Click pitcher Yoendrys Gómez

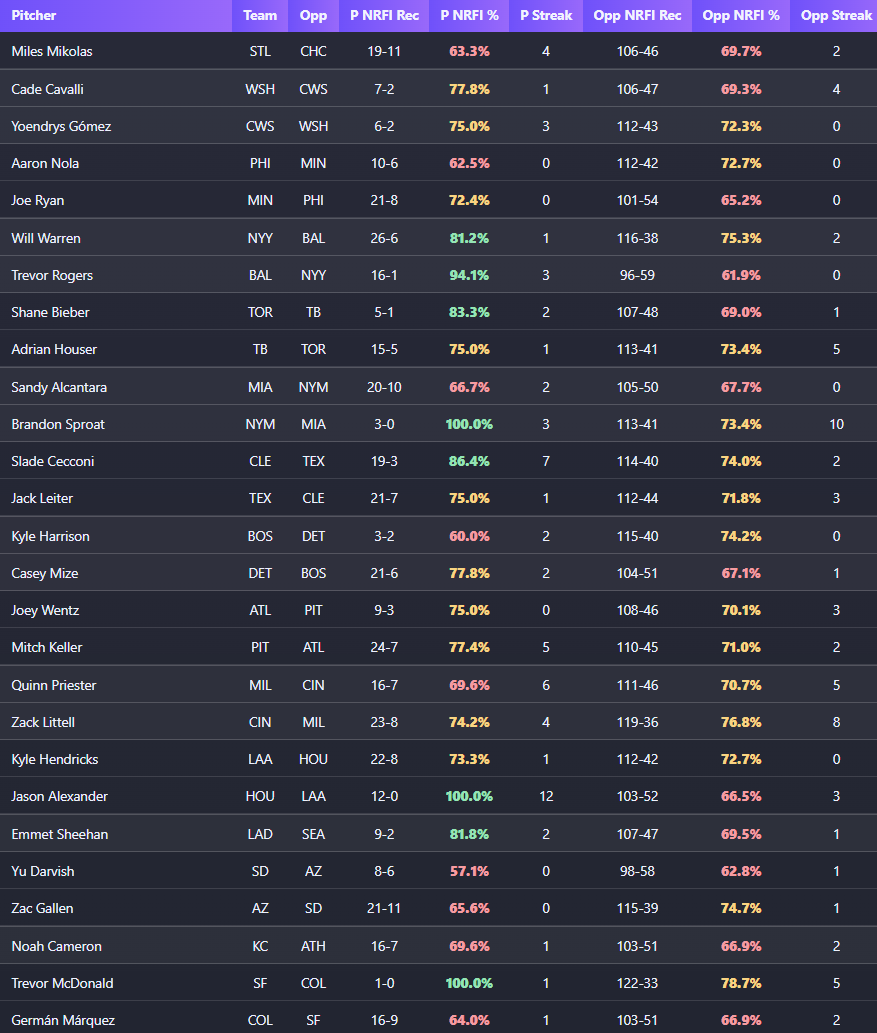[61, 126]
